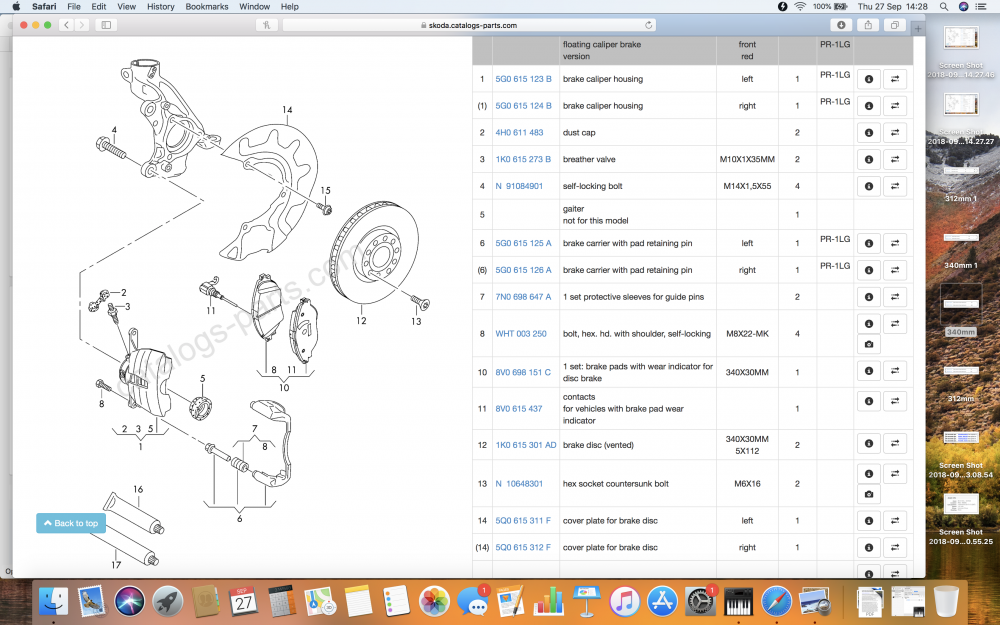This screenshot has height=625, width=1000.
Task: Open part link N 91084901
Action: (519, 186)
